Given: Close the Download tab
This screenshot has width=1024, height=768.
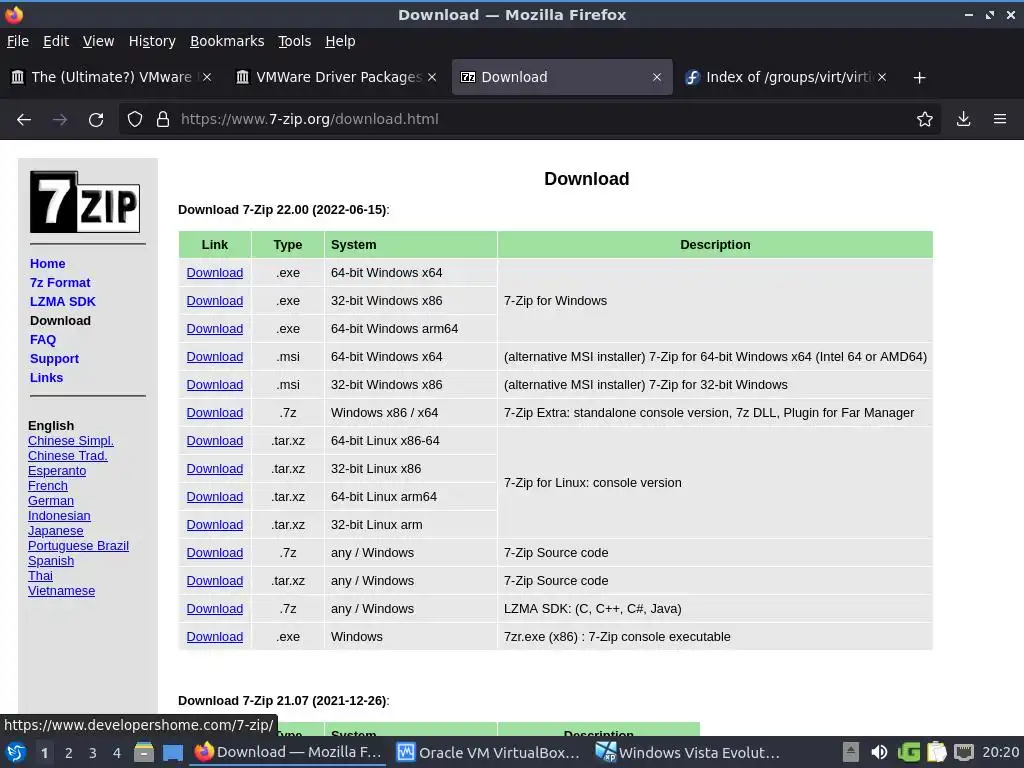Looking at the screenshot, I should point(657,78).
